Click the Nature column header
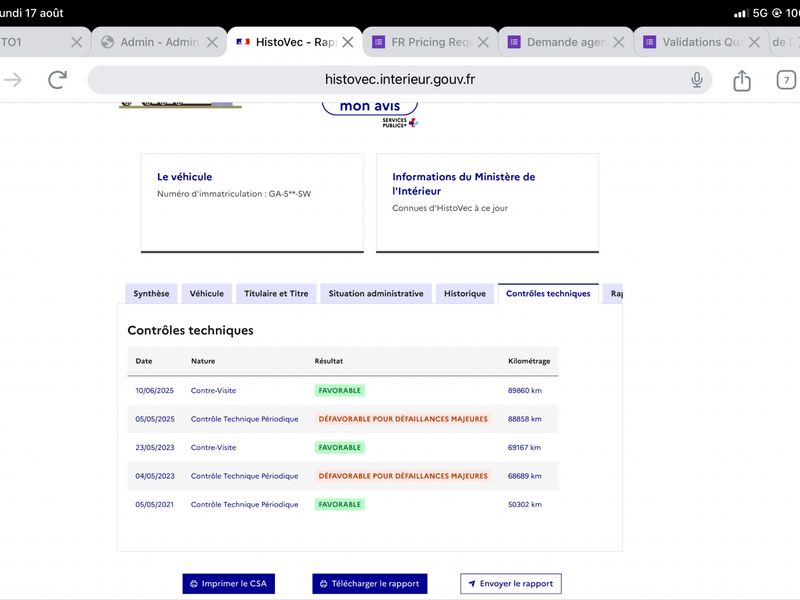Screen dimensions: 800x600 click(203, 361)
